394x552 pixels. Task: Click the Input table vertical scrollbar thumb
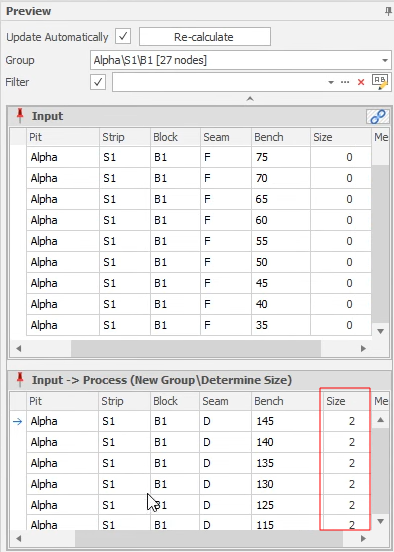point(381,243)
